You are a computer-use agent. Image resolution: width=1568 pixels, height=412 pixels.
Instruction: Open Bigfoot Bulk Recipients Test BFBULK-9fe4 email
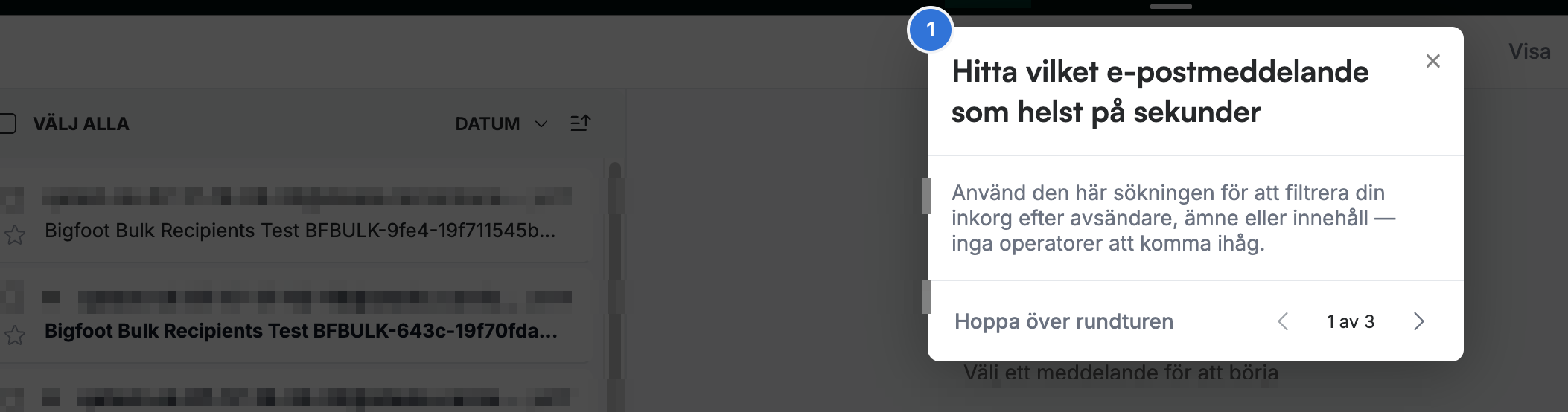[x=300, y=231]
